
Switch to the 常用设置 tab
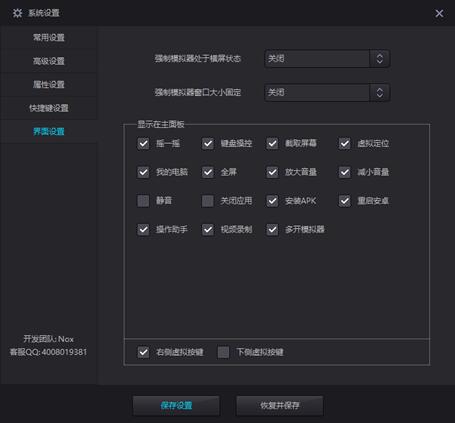point(49,38)
